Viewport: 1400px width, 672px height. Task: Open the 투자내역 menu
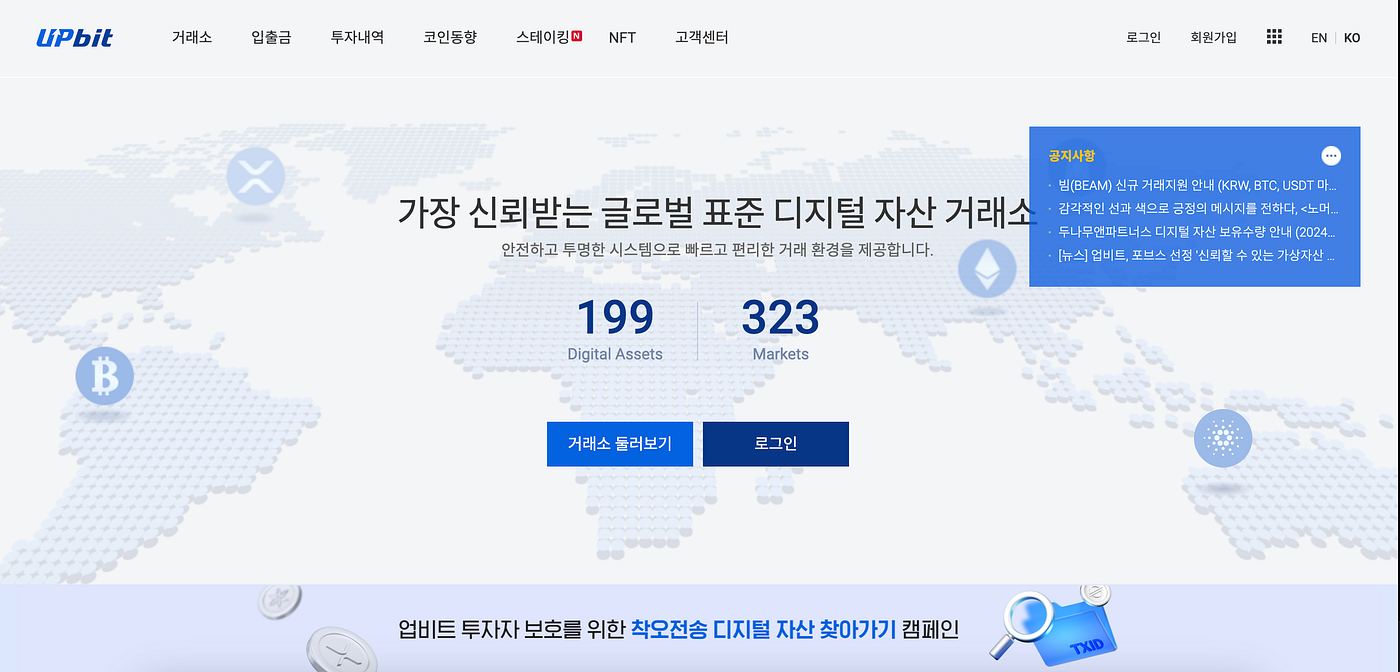click(x=357, y=37)
